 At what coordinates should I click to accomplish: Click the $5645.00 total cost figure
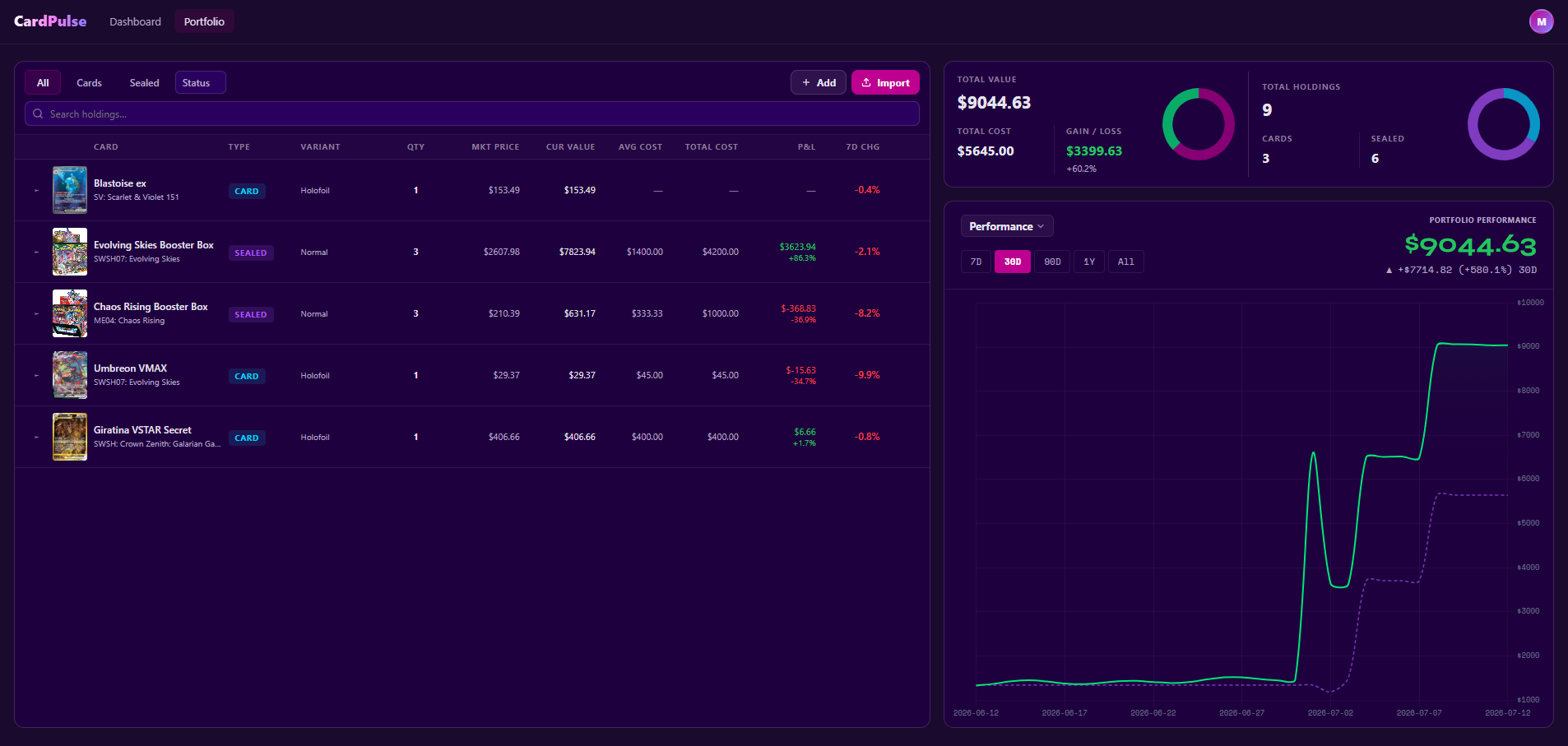coord(986,151)
